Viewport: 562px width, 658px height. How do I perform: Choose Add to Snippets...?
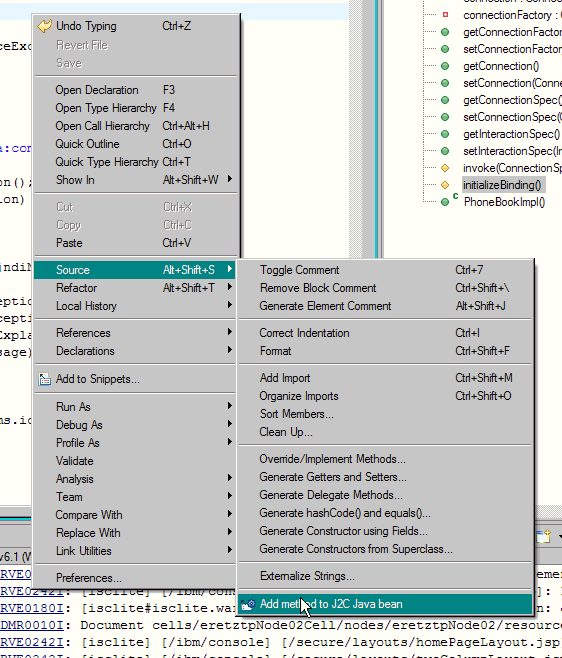click(x=135, y=379)
